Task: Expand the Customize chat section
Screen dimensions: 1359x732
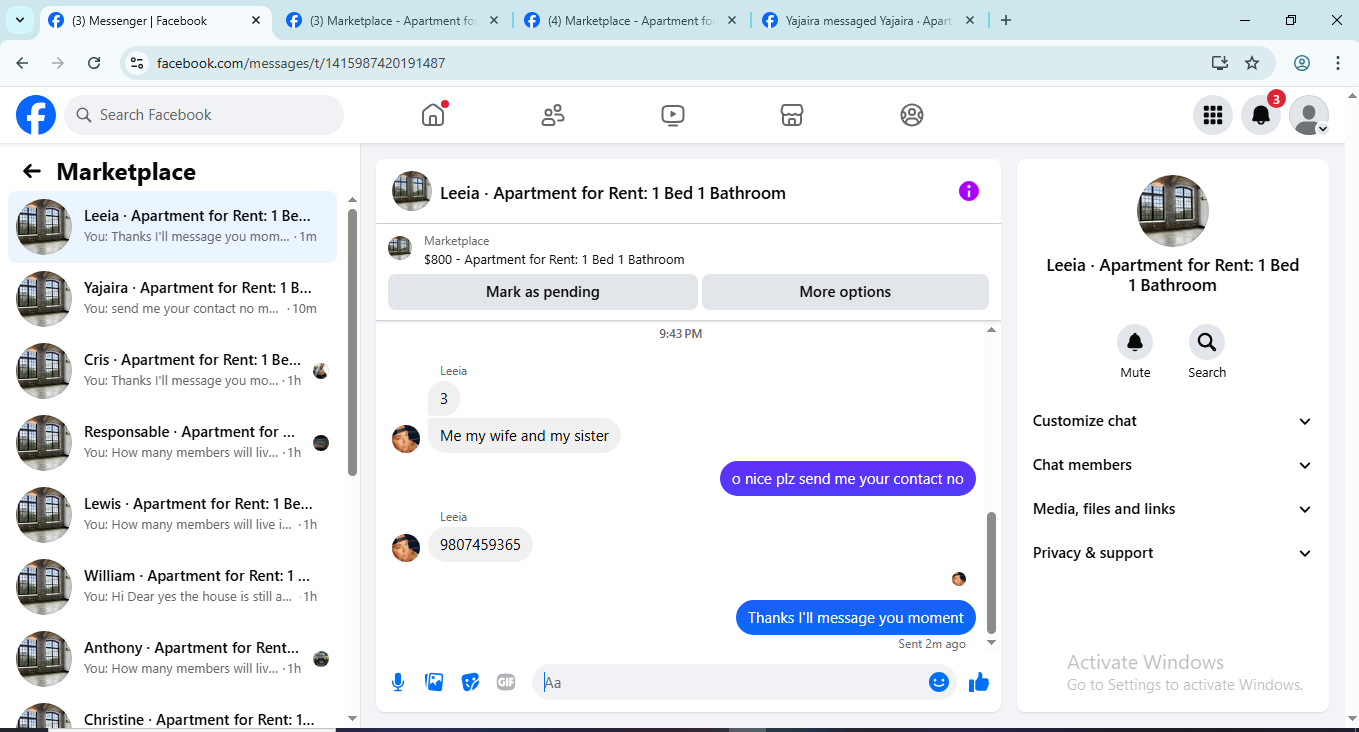Action: pos(1172,421)
